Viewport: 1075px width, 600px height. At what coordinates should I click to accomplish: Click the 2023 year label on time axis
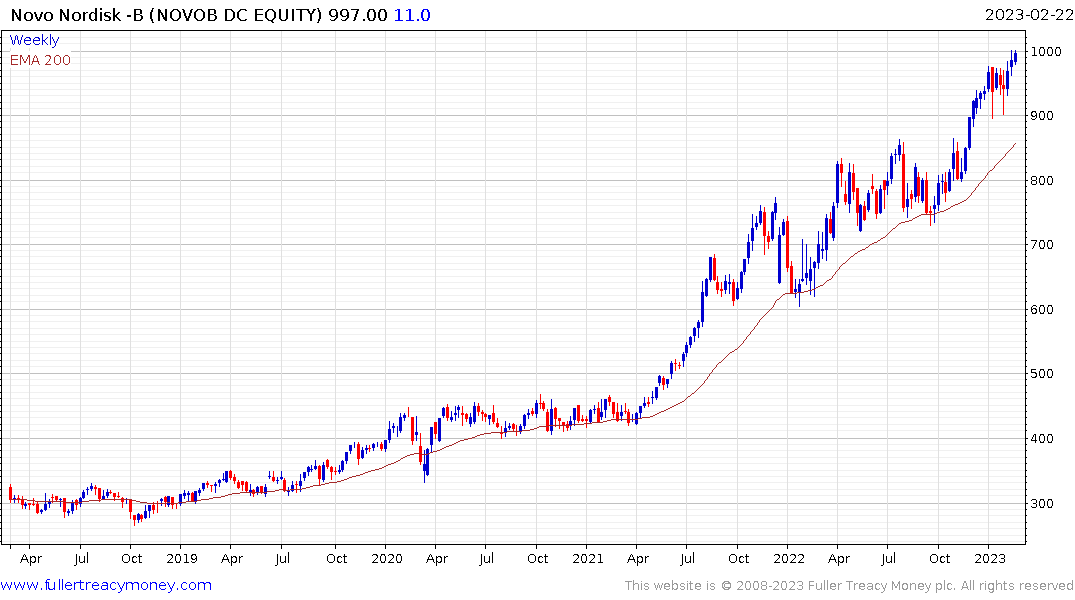coord(989,559)
